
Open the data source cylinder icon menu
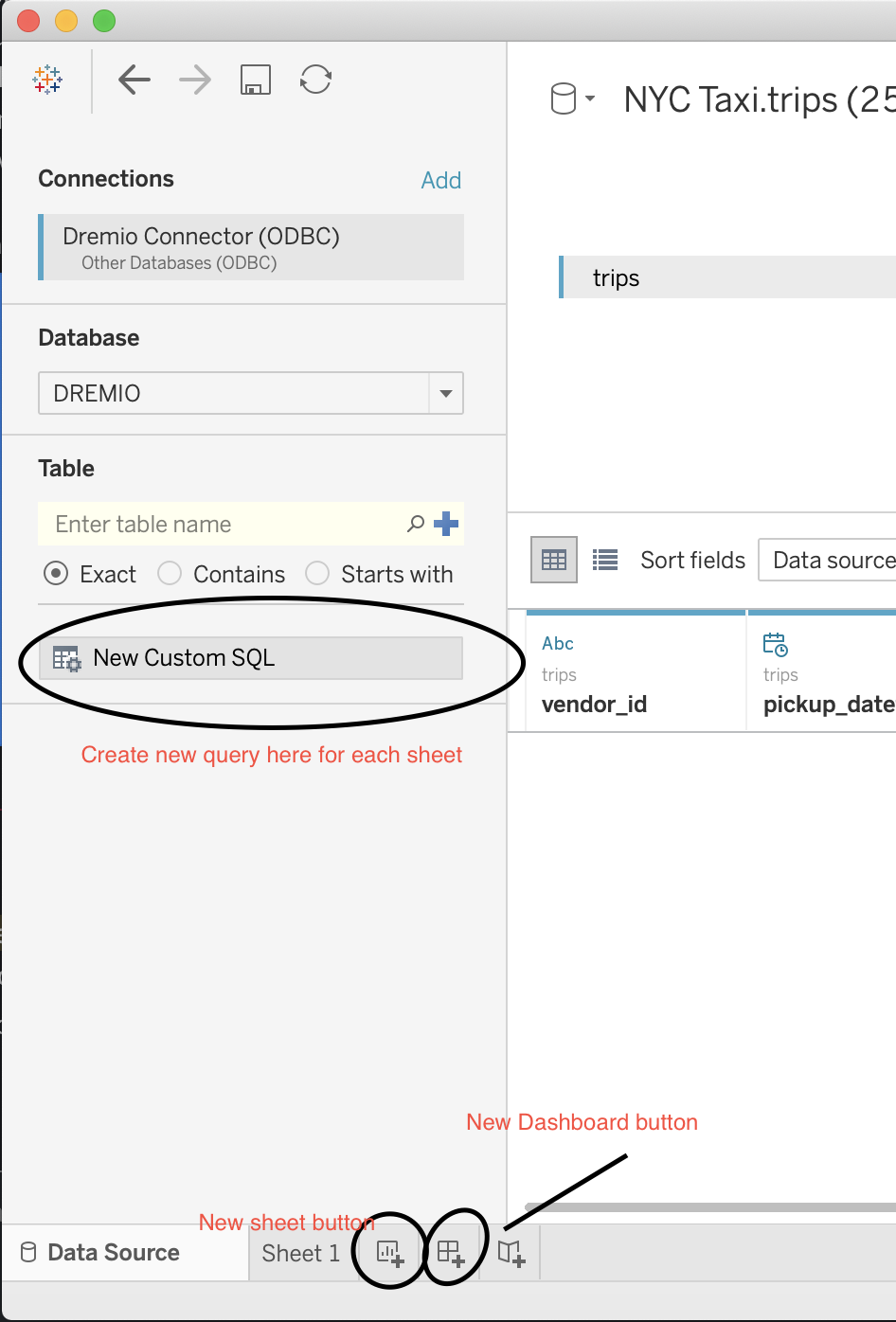tap(572, 98)
